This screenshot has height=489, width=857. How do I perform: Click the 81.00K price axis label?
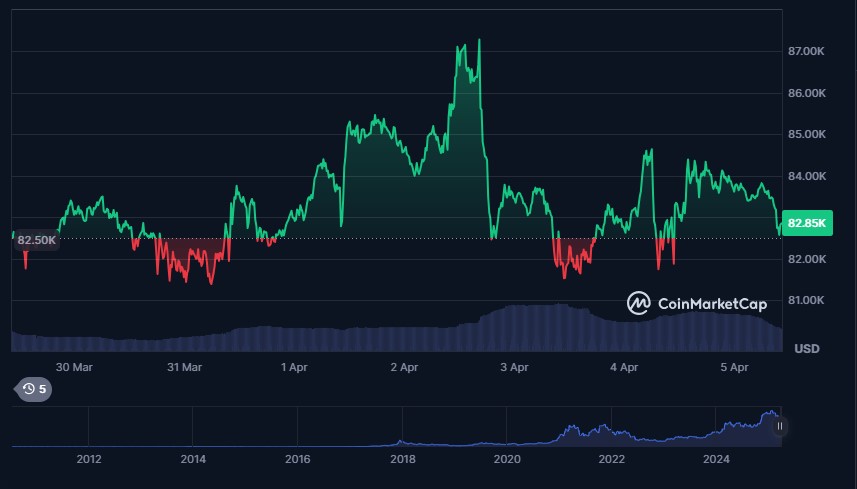[807, 301]
